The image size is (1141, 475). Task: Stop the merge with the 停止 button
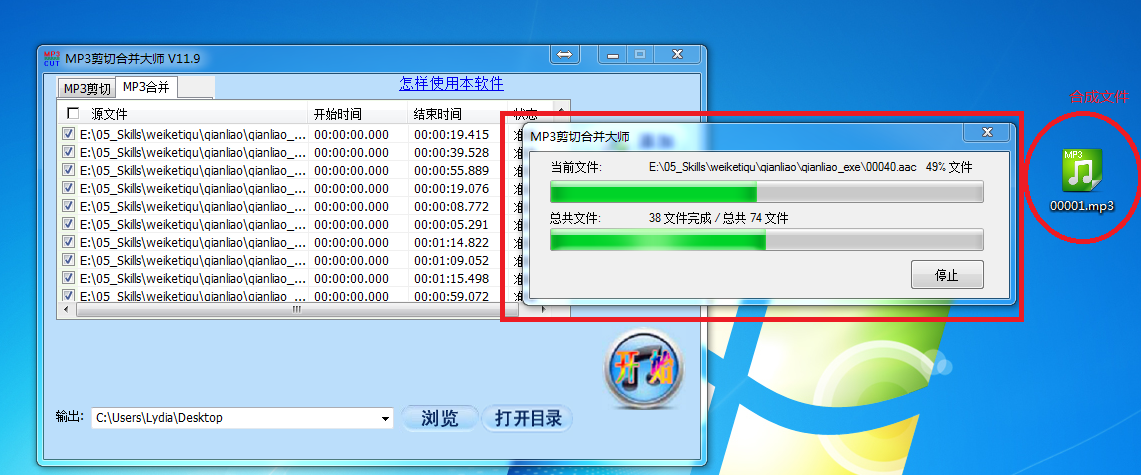[x=947, y=275]
